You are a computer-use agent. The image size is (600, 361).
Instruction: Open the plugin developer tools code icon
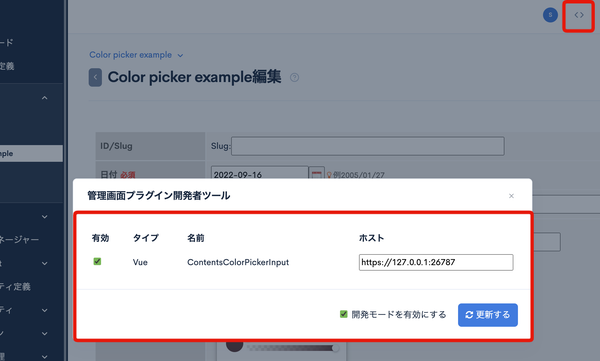(579, 15)
